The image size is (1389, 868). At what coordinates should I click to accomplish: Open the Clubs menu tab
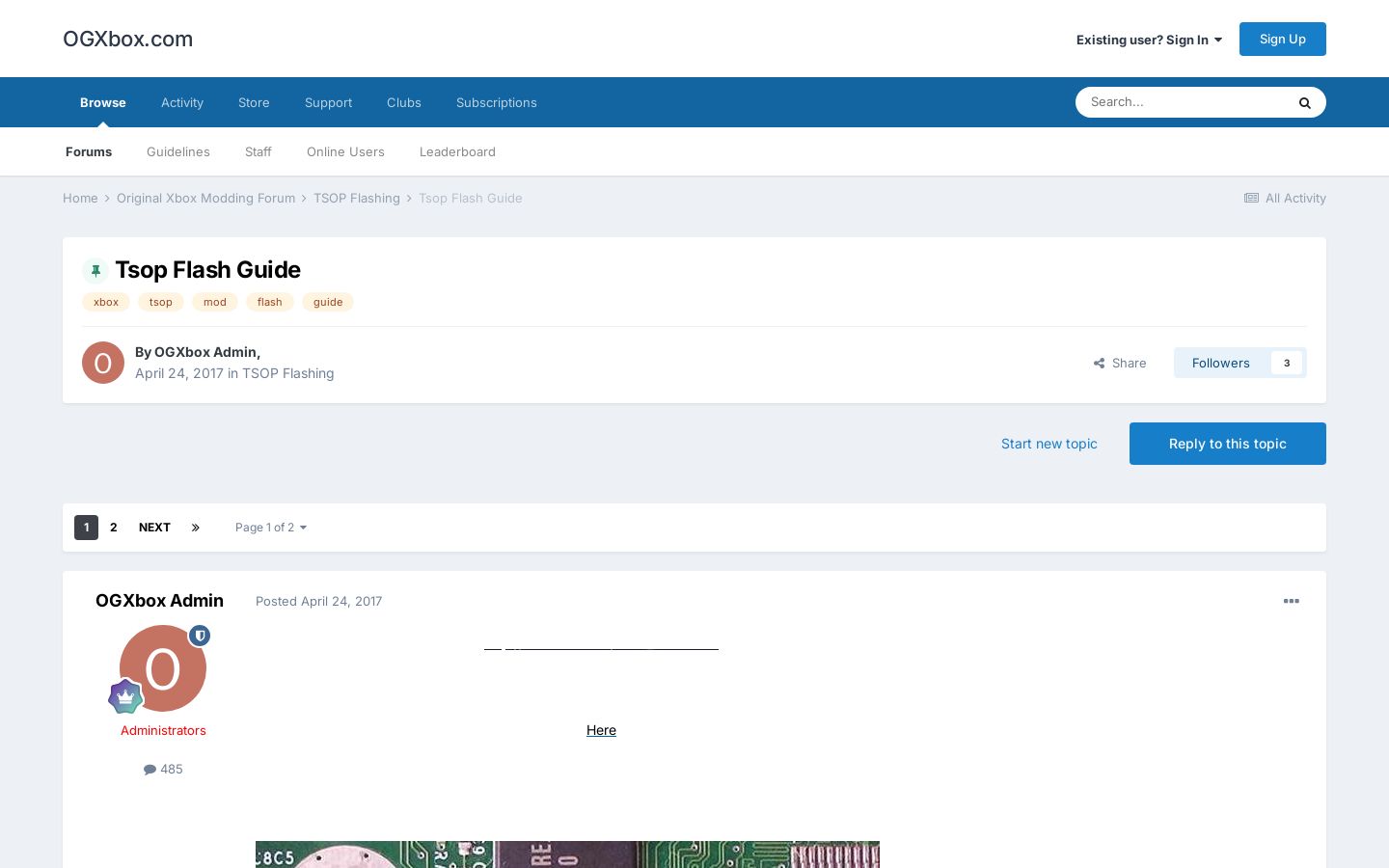tap(404, 102)
